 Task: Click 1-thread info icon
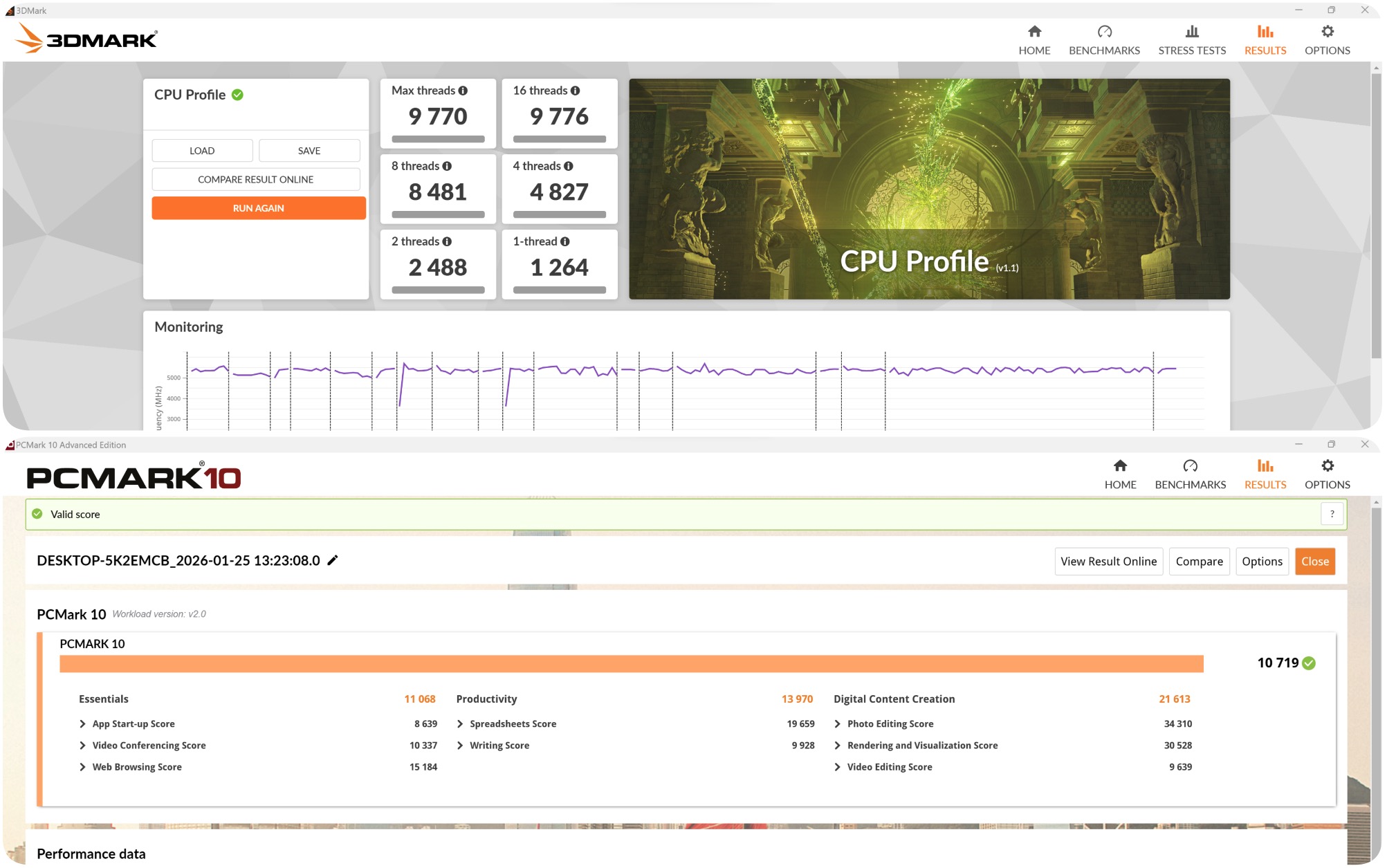click(565, 241)
